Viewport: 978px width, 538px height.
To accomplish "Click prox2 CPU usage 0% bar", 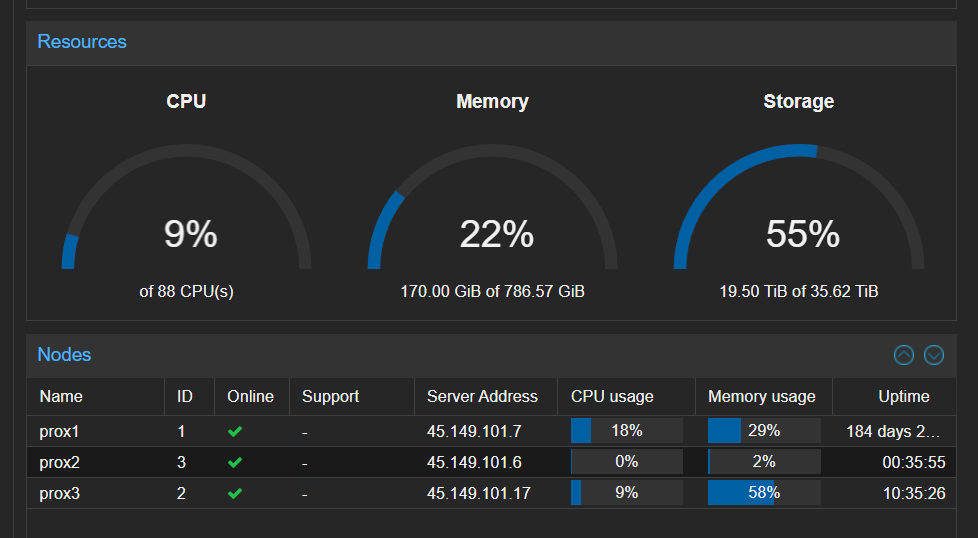I will click(x=627, y=462).
